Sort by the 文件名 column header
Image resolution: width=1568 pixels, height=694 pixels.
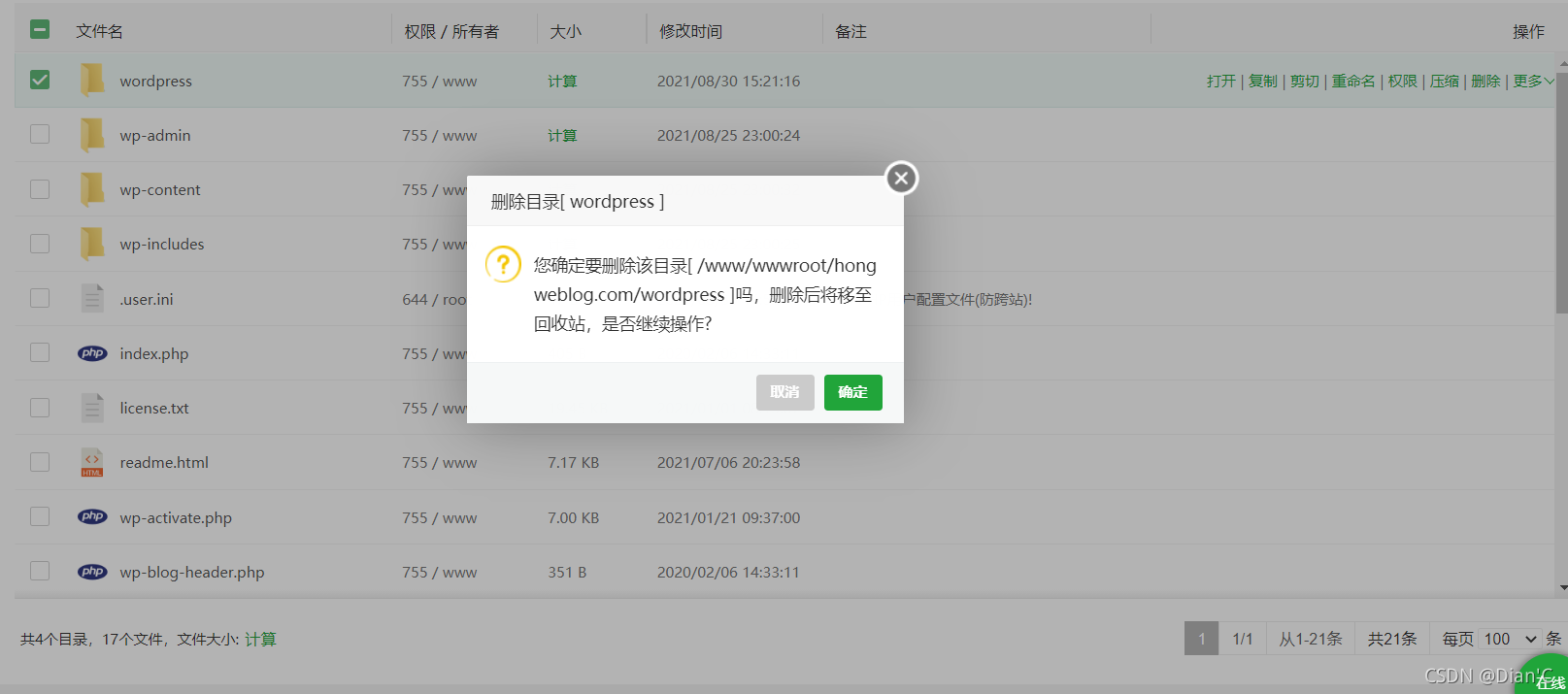(x=100, y=31)
